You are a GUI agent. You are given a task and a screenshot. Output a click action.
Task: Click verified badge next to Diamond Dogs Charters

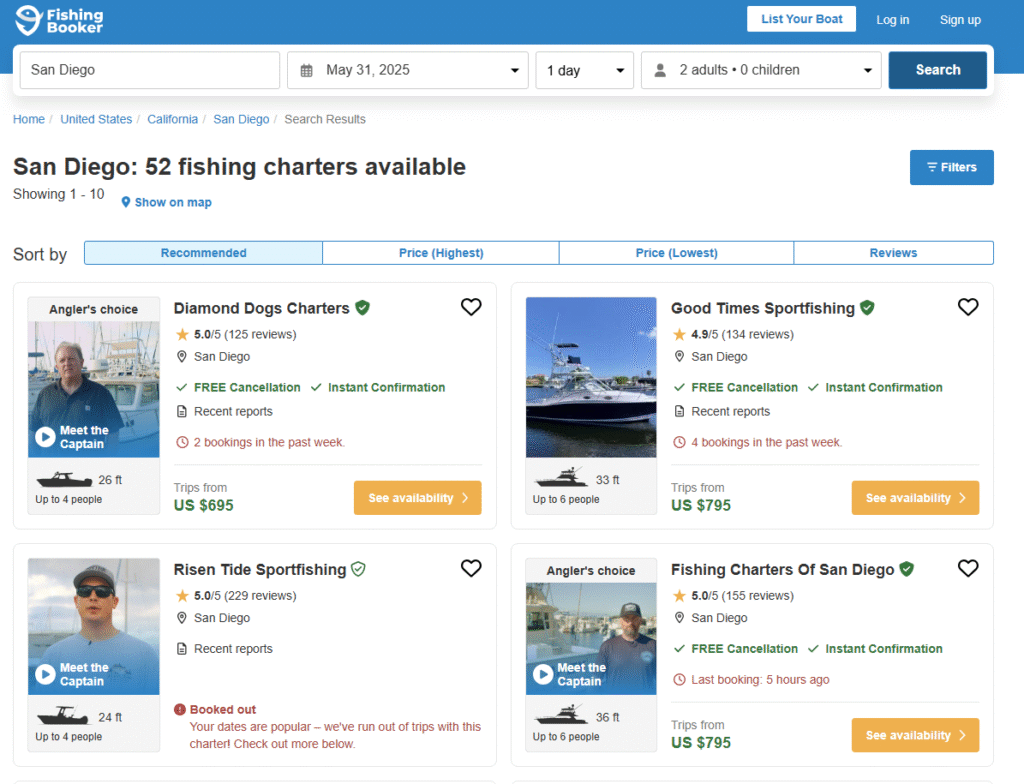click(x=362, y=308)
